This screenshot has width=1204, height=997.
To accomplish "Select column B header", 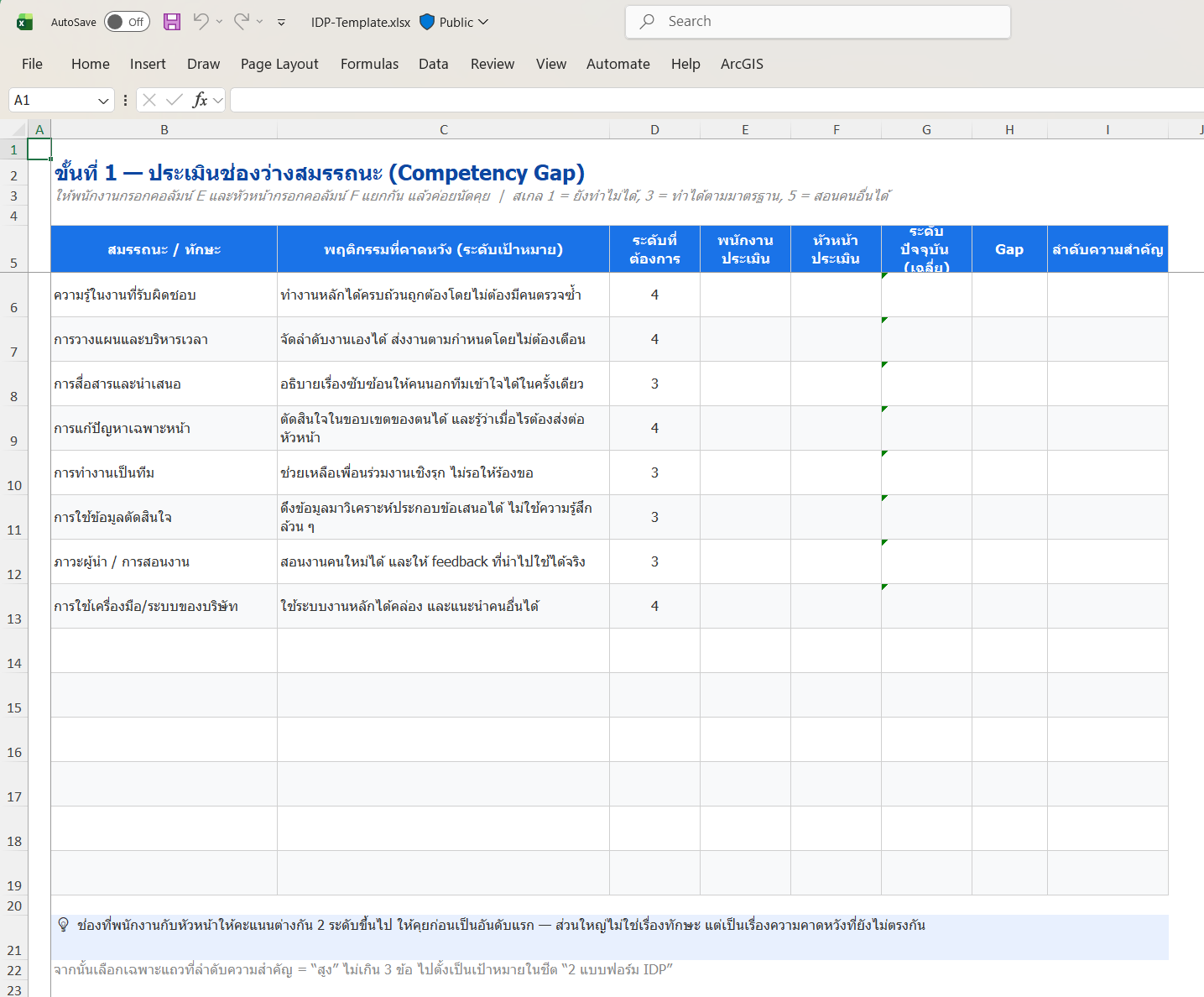I will click(164, 129).
